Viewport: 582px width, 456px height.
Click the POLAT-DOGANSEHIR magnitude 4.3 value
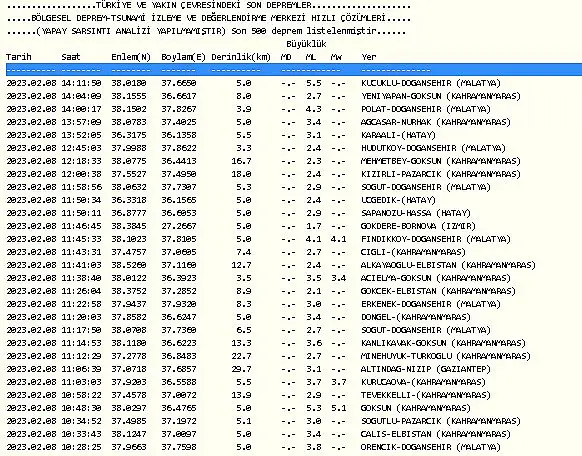pos(314,109)
